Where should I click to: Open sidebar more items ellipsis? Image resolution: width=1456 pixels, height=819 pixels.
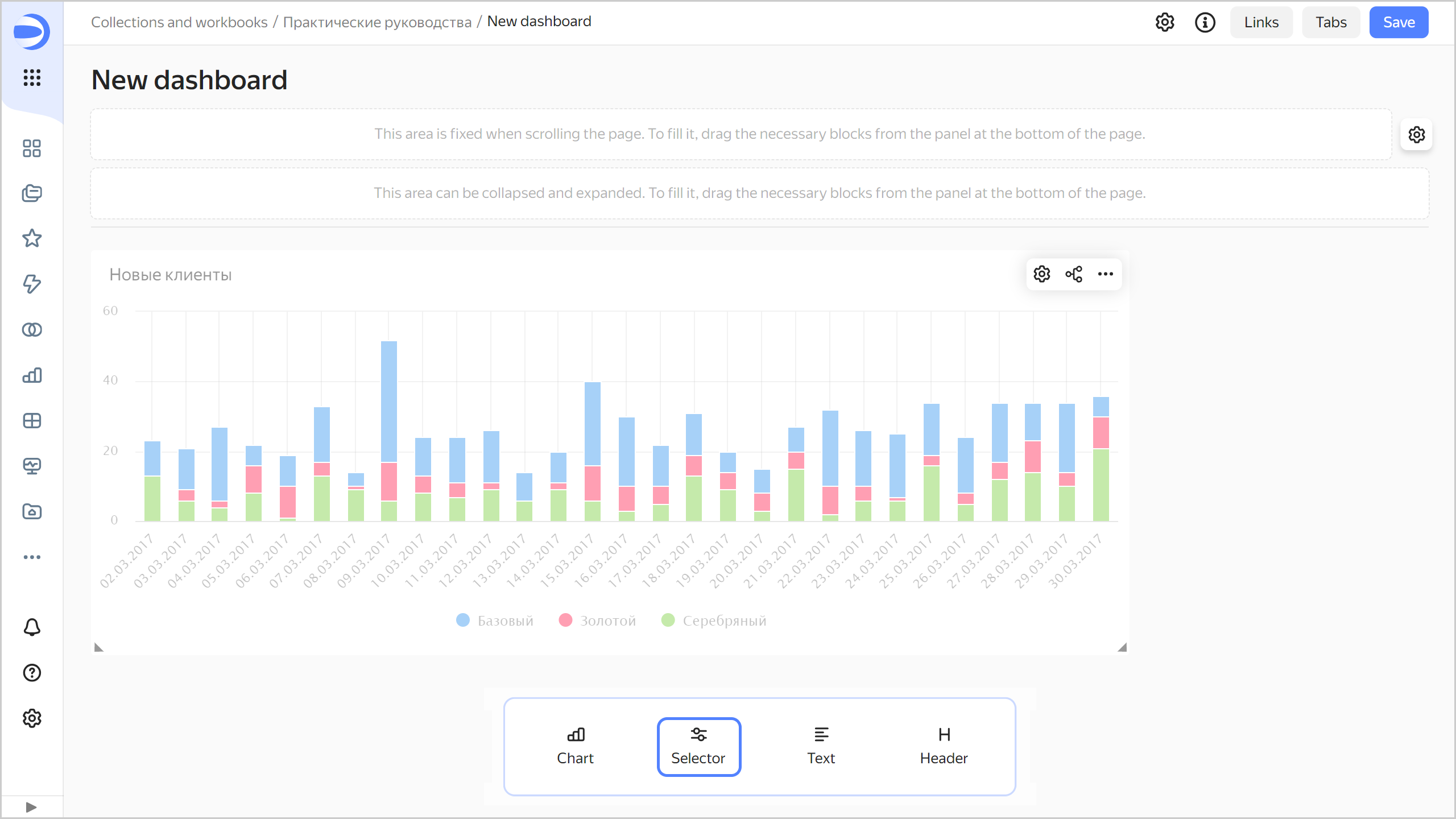click(32, 557)
